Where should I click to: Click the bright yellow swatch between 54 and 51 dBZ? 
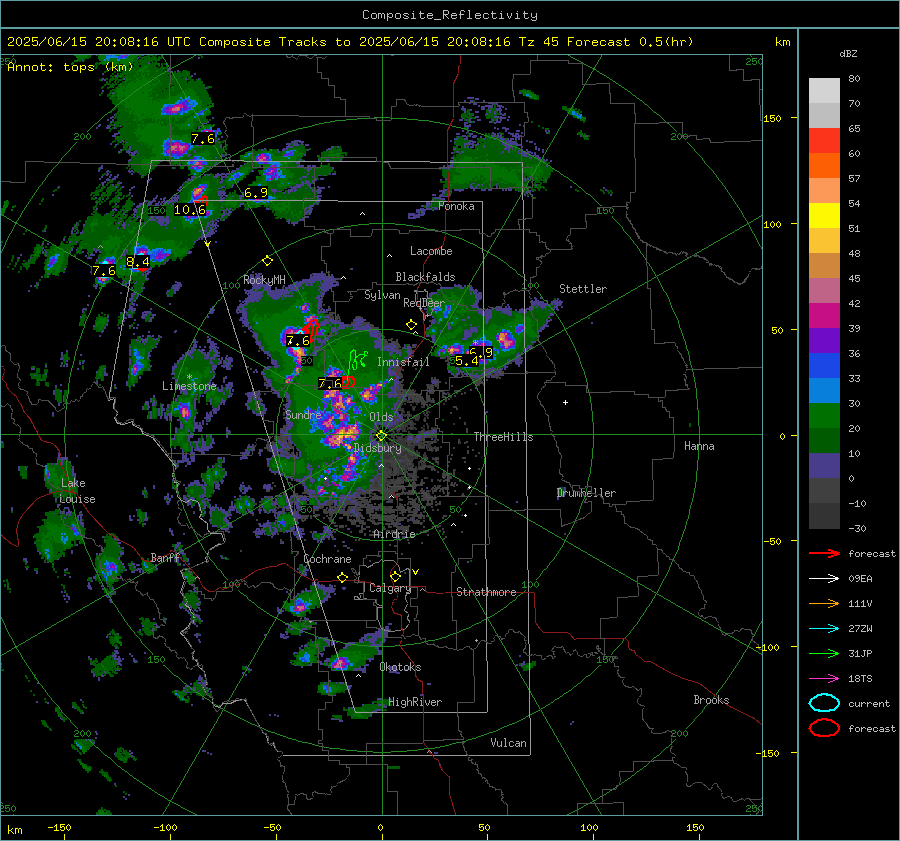click(x=824, y=216)
